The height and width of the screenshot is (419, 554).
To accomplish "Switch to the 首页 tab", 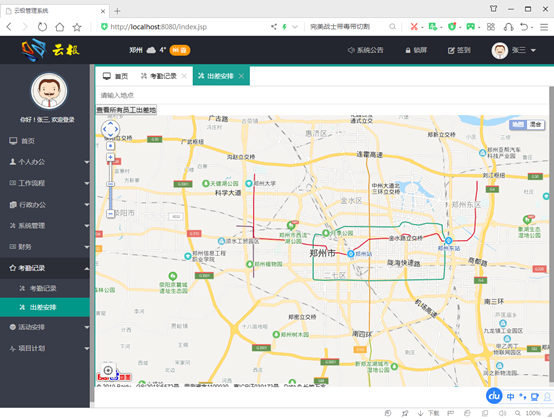I will [x=116, y=76].
